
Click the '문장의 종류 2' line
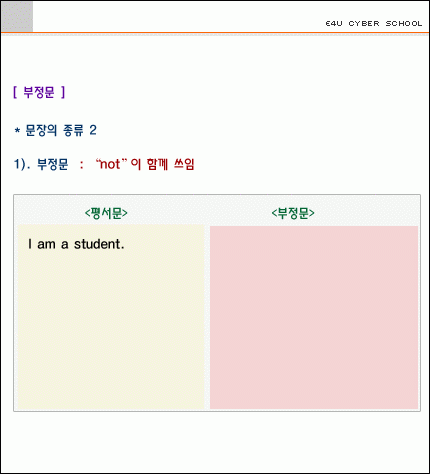click(x=55, y=130)
